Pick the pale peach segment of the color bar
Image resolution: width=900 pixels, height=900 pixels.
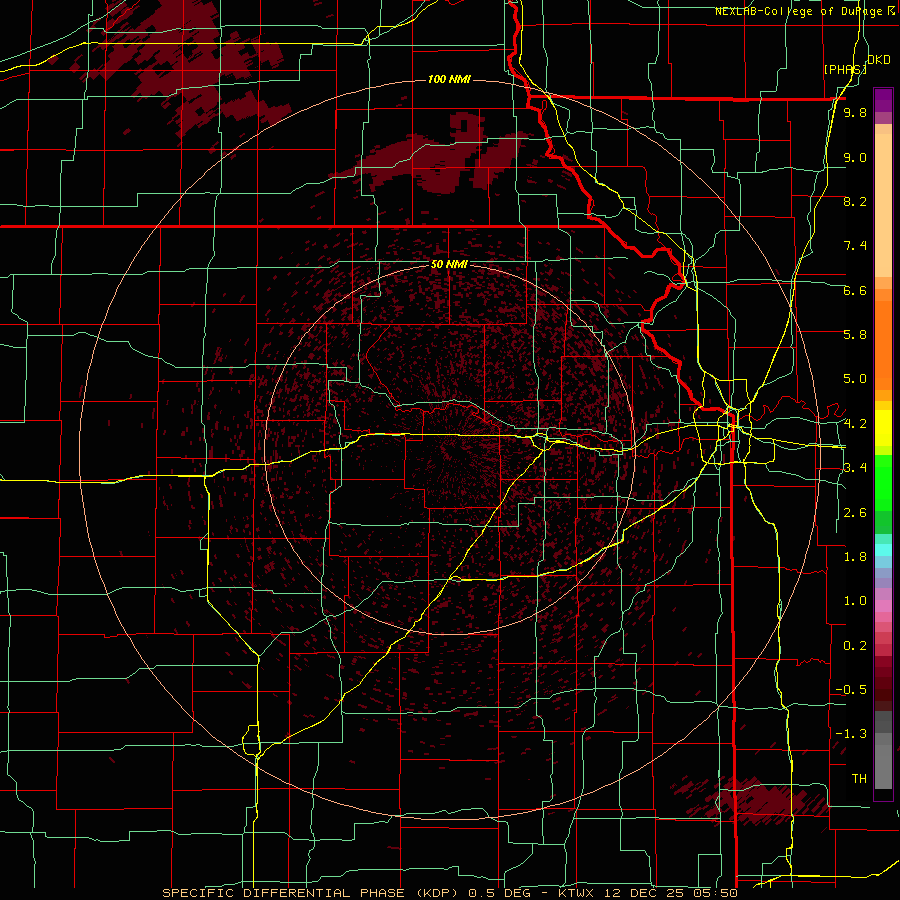[883, 205]
